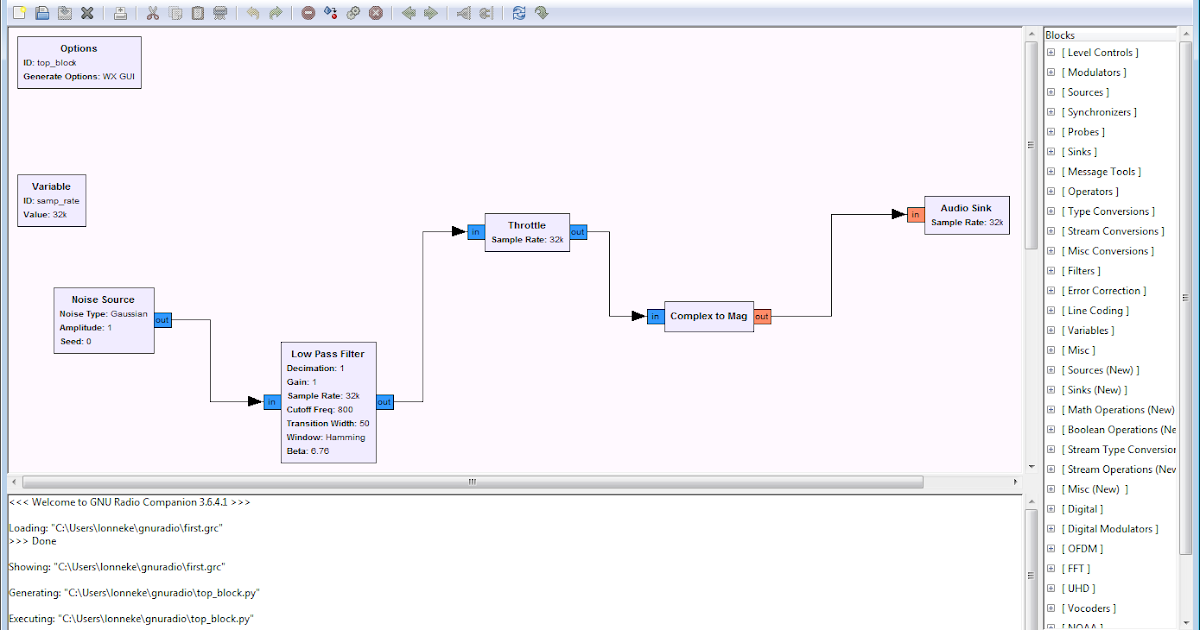Click the canvas horizontal scrollbar thumb
The width and height of the screenshot is (1200, 630).
tap(472, 481)
